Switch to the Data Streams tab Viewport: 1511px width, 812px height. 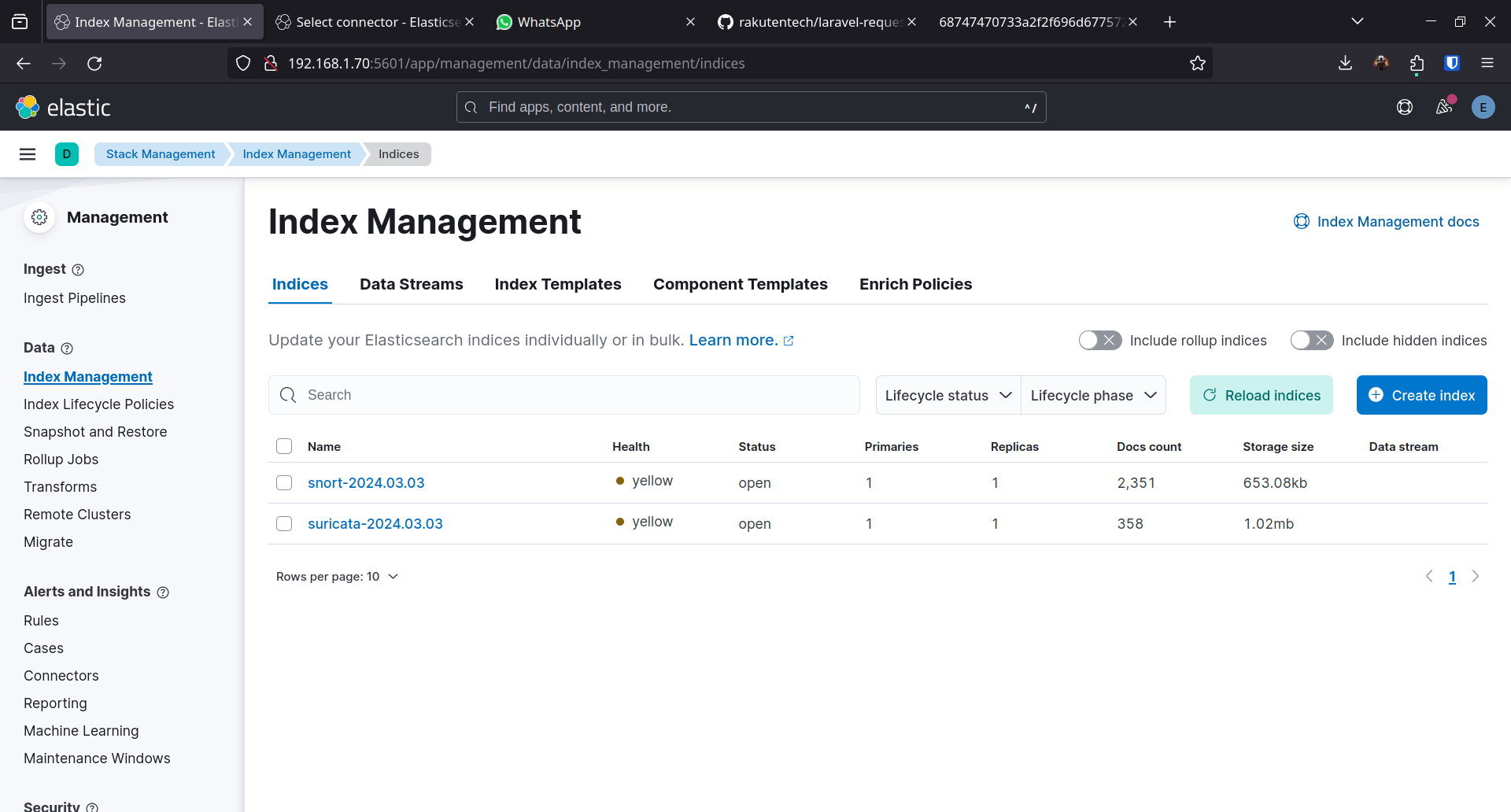point(411,284)
